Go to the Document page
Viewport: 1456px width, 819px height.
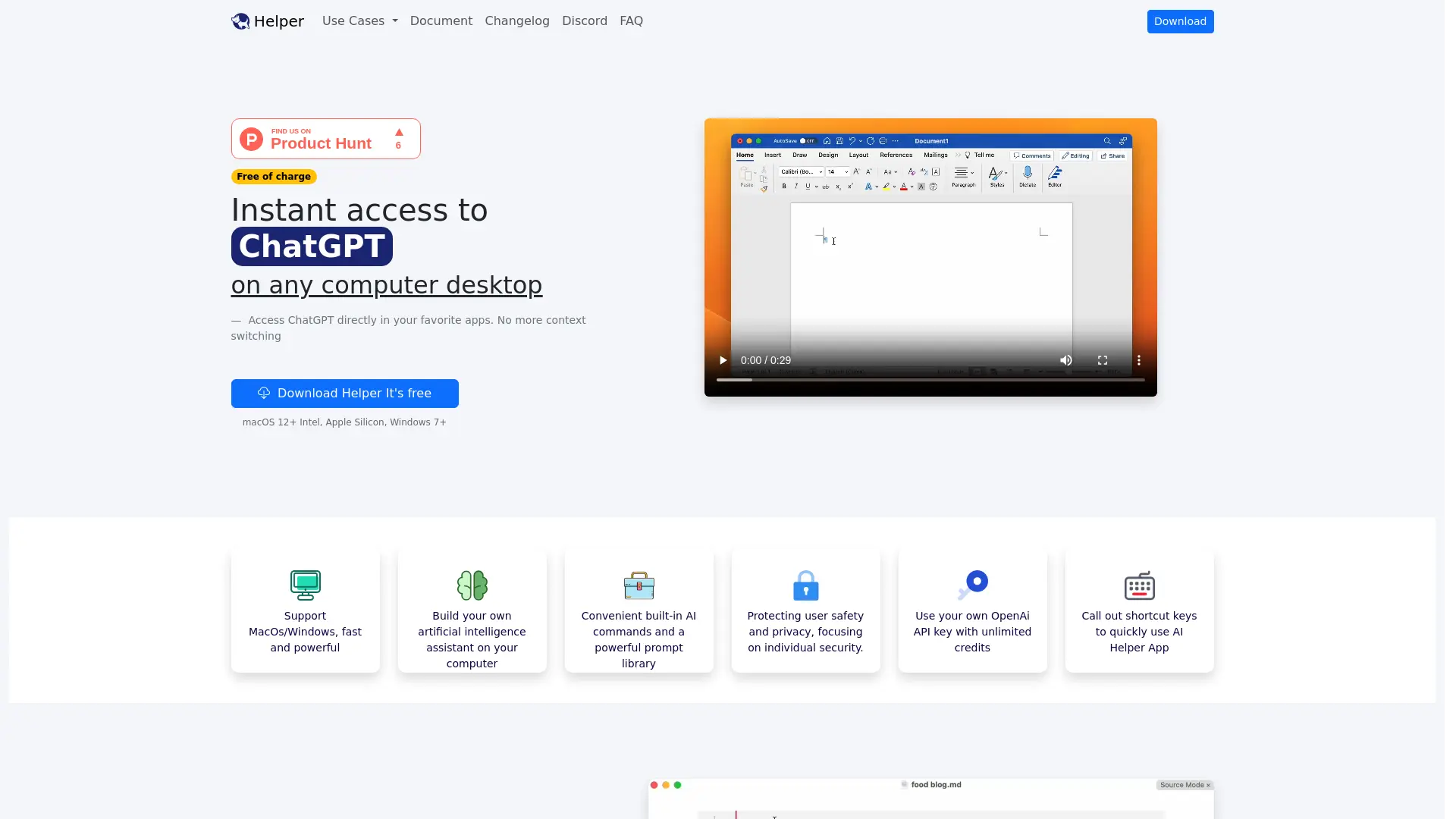tap(441, 21)
